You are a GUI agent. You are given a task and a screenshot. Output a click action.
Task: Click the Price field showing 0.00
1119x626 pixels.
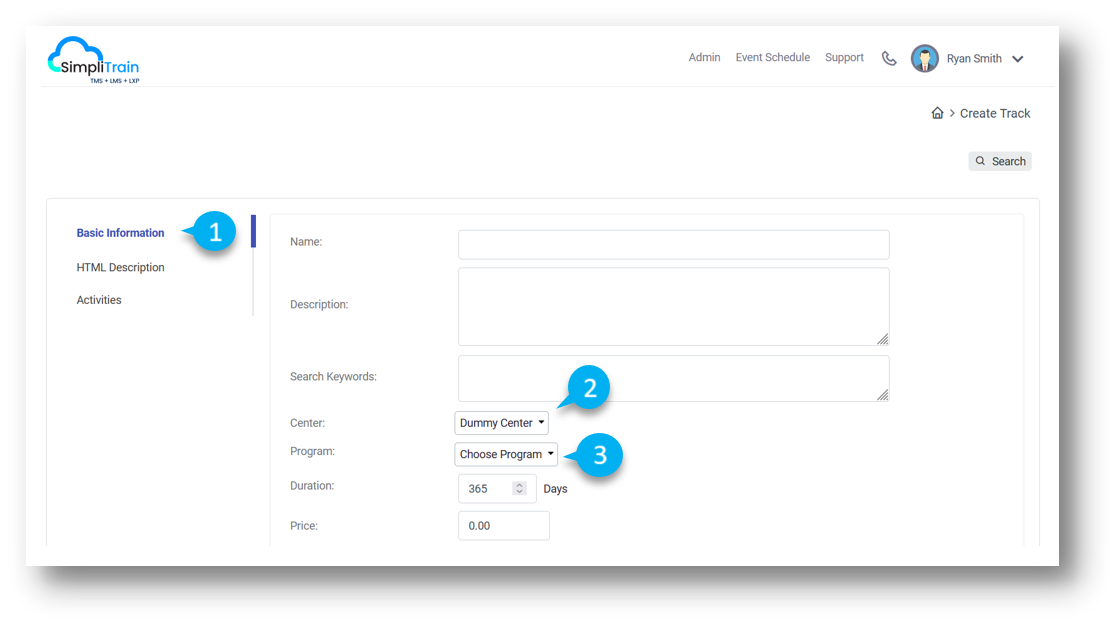pyautogui.click(x=503, y=525)
